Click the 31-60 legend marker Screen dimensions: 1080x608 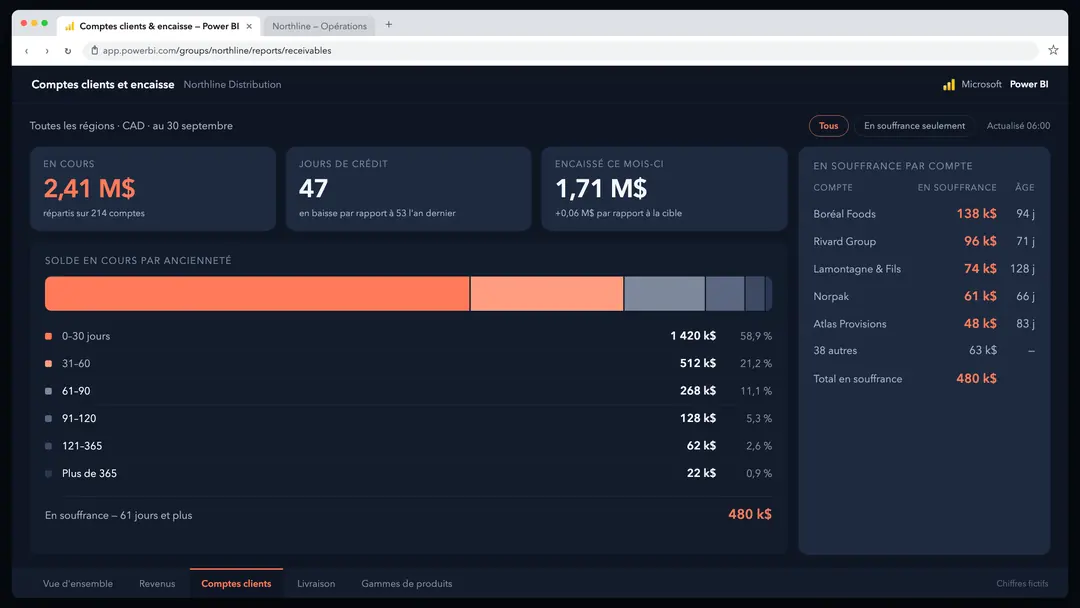tap(48, 364)
